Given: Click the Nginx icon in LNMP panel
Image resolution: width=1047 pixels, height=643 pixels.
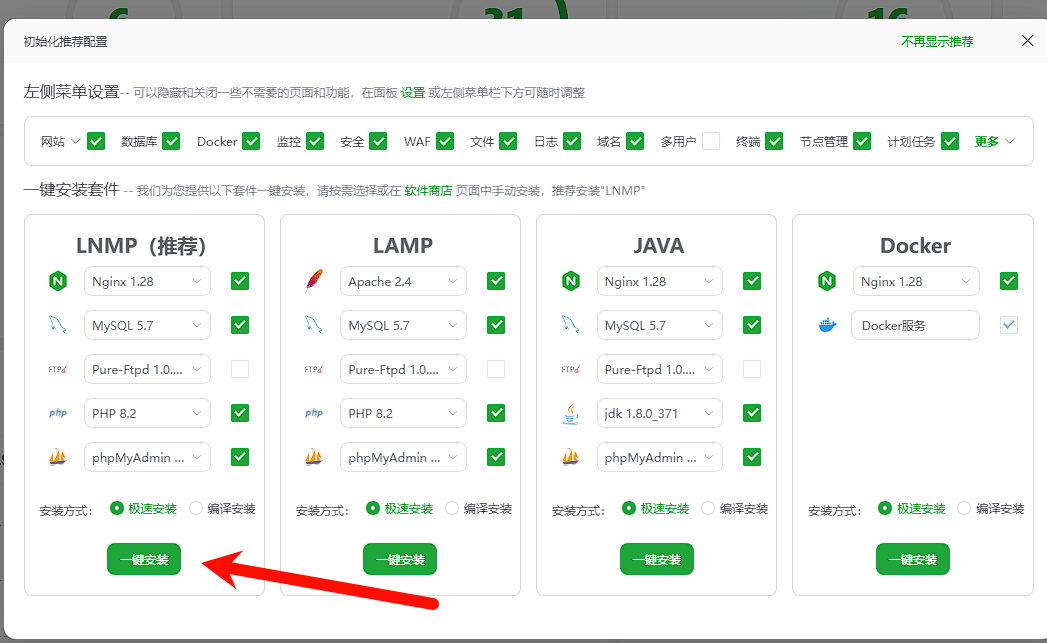Looking at the screenshot, I should click(57, 281).
